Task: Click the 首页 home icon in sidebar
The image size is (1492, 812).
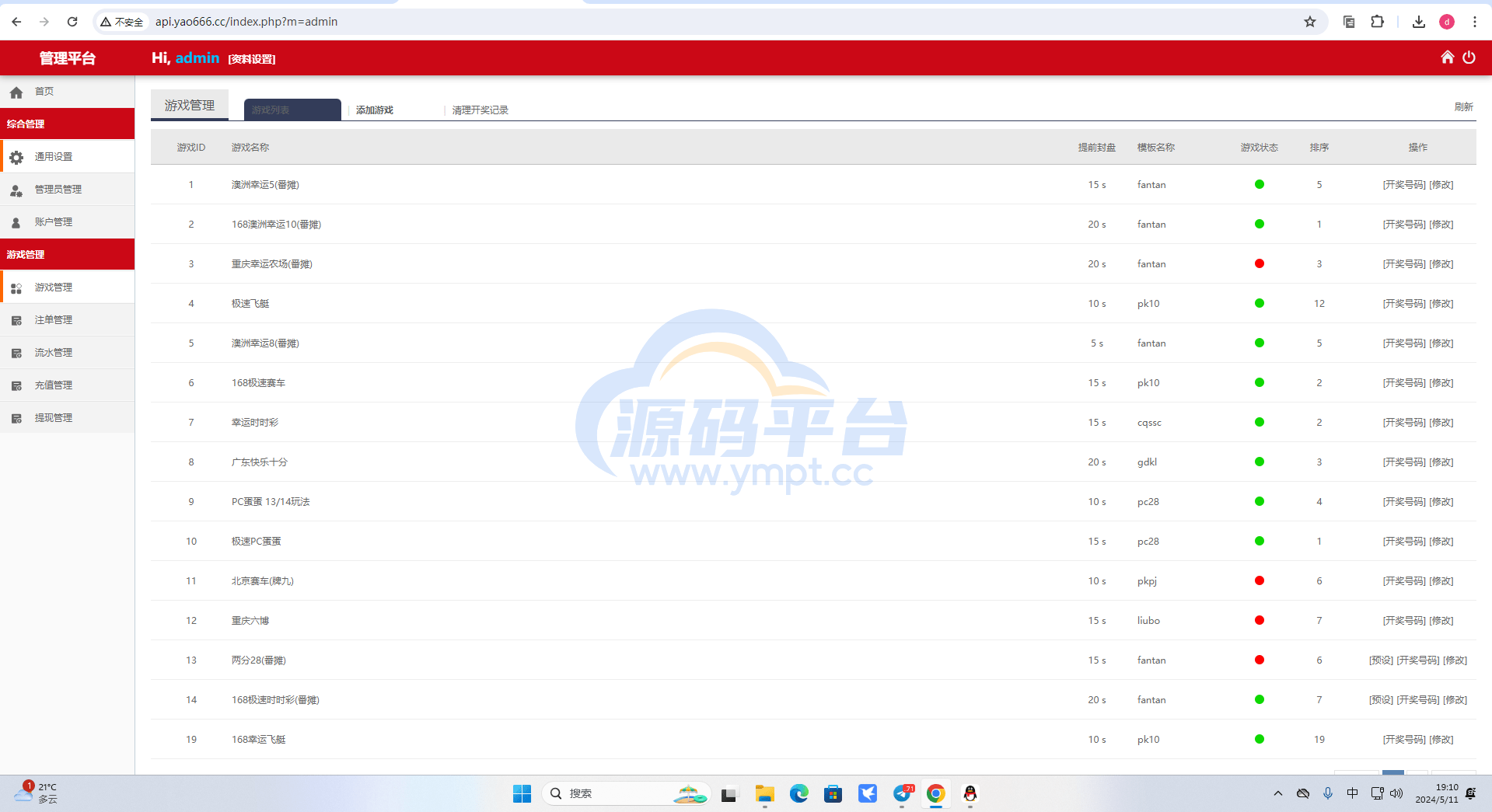Action: (16, 92)
